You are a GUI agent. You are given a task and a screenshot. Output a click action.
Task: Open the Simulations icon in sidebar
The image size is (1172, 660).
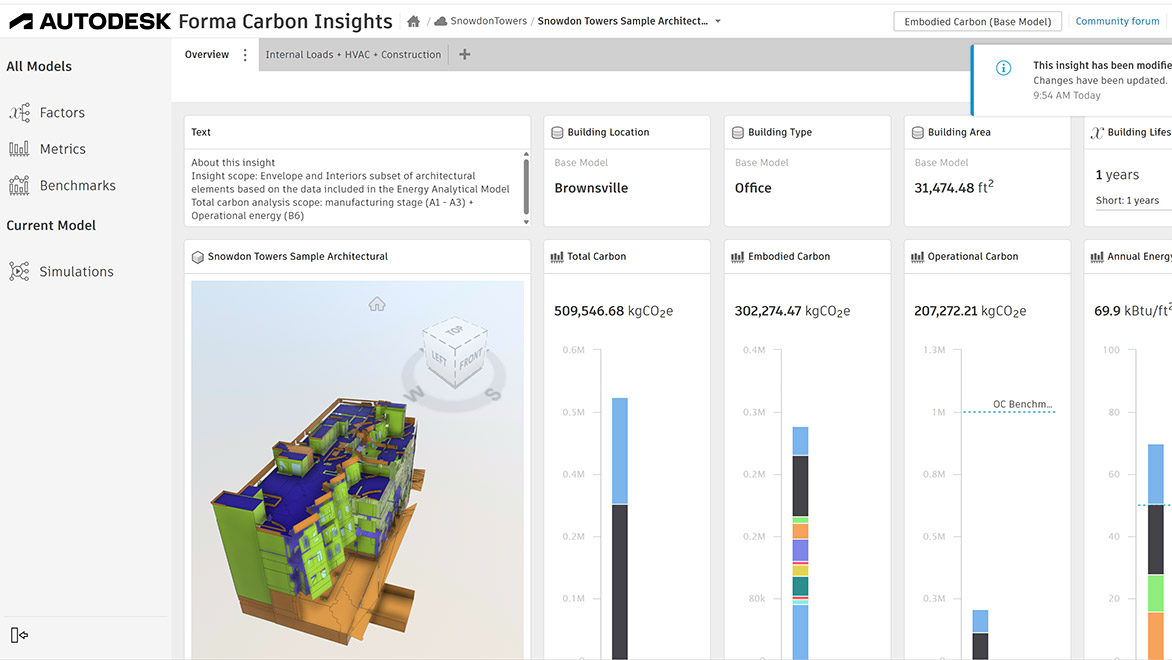click(19, 271)
